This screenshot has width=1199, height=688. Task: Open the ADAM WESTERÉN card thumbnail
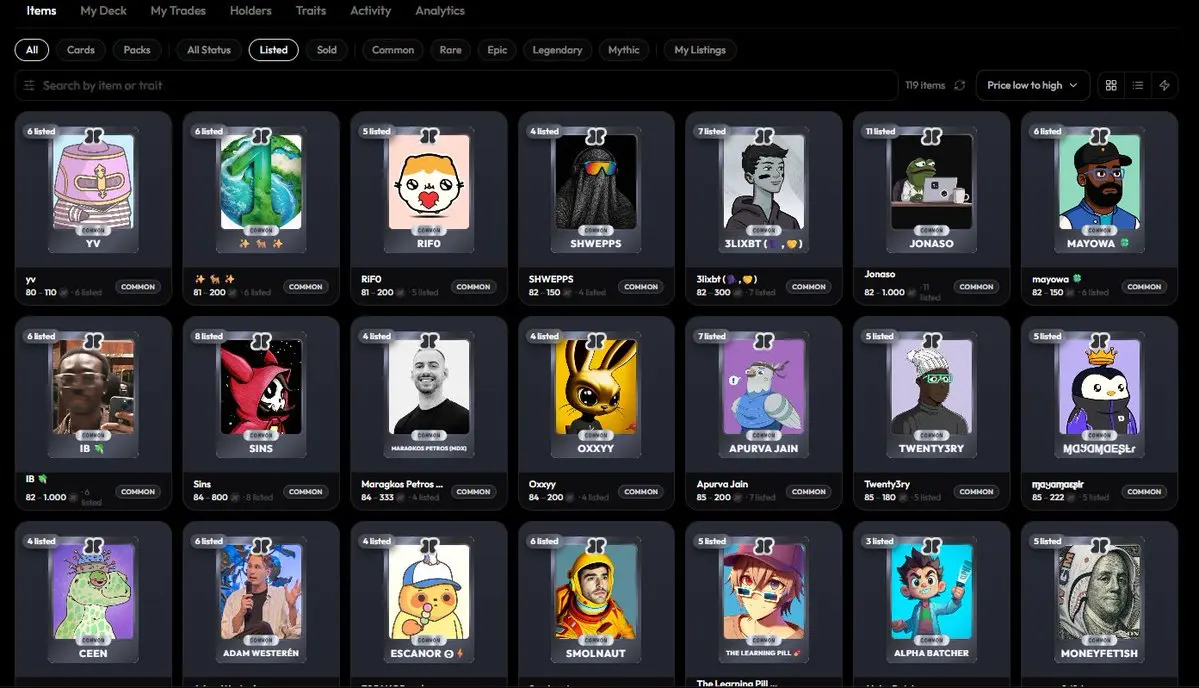(x=261, y=600)
